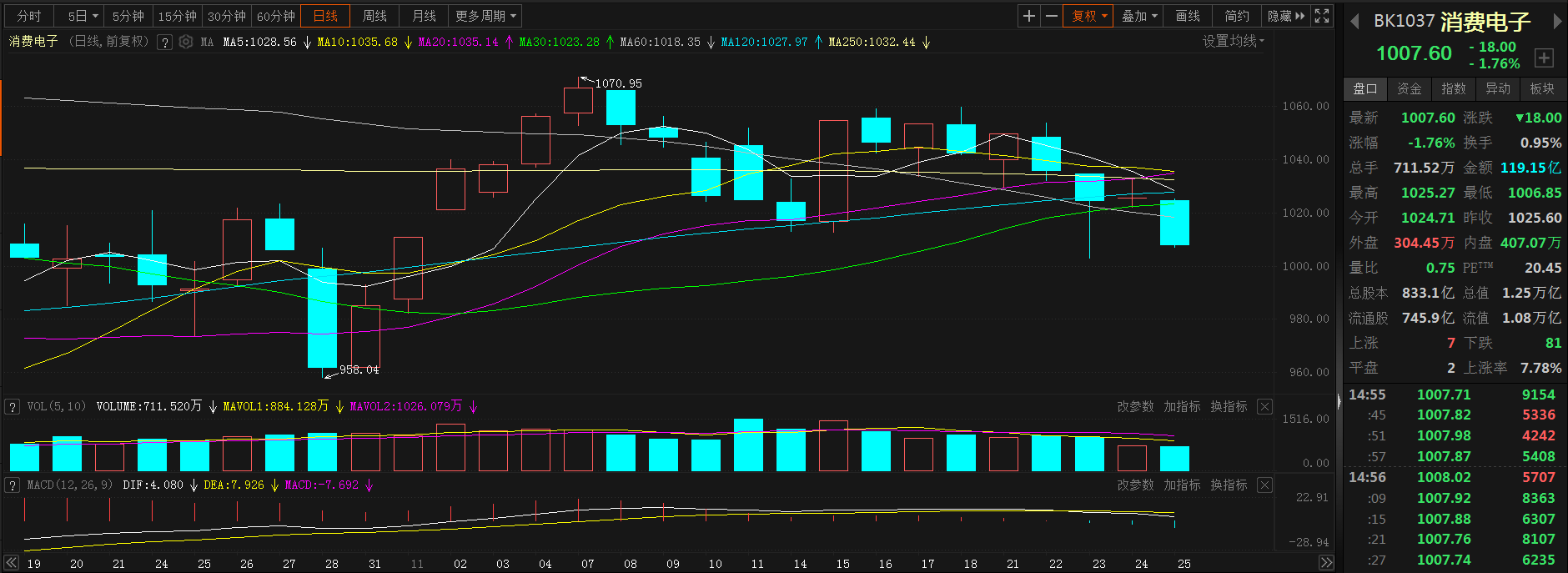Viewport: 1568px width, 573px height.
Task: Go to previous sector with left arrow
Action: coord(1354,22)
